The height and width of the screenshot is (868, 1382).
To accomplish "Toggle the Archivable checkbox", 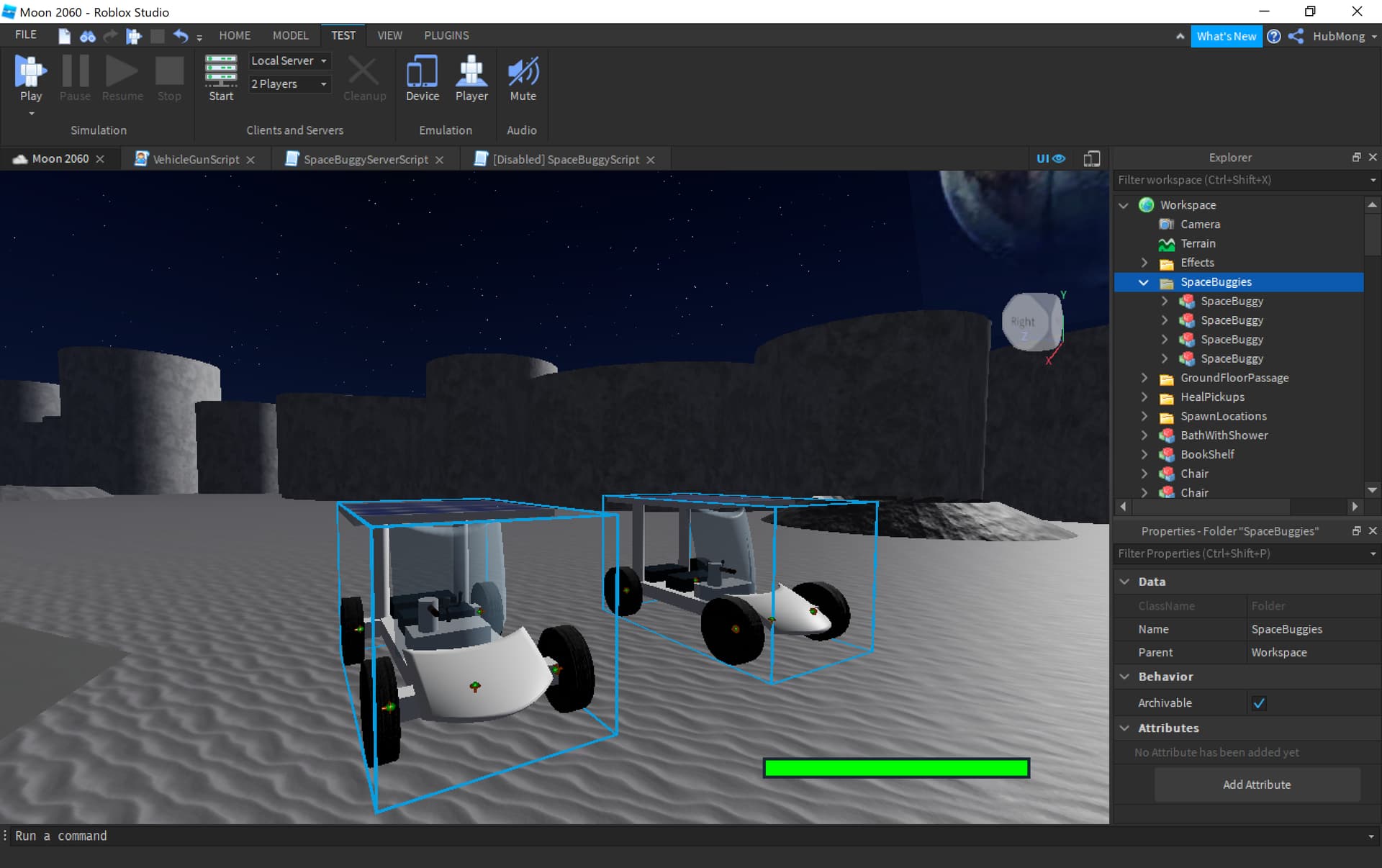I will pos(1259,703).
